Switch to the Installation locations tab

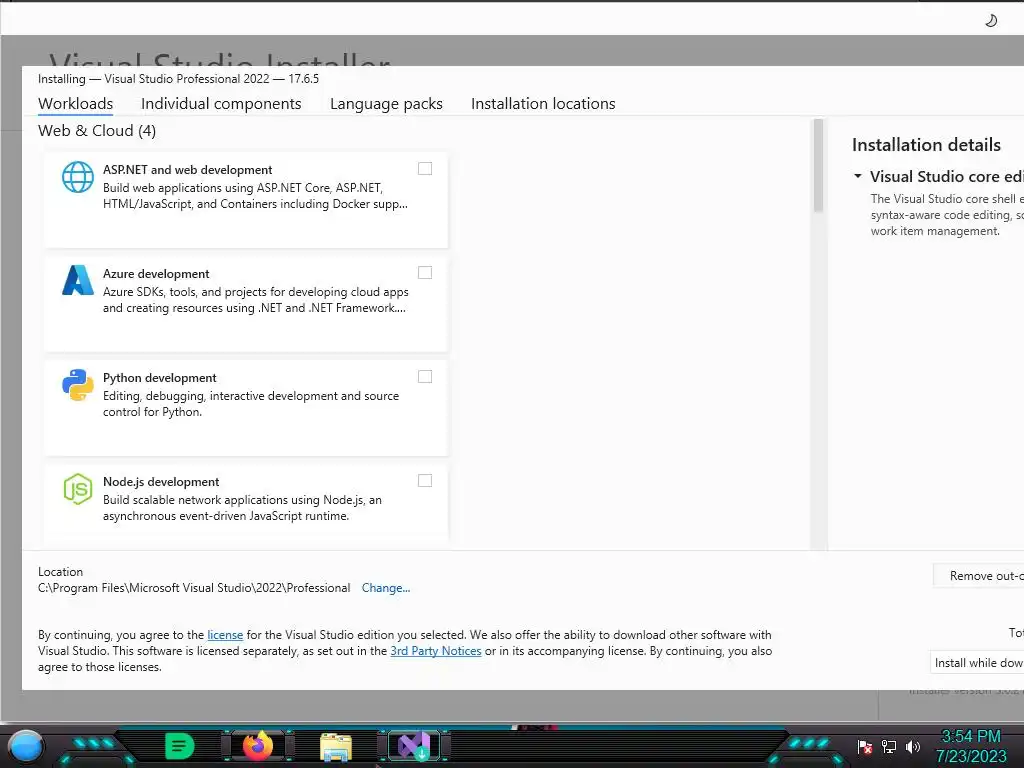pyautogui.click(x=543, y=104)
